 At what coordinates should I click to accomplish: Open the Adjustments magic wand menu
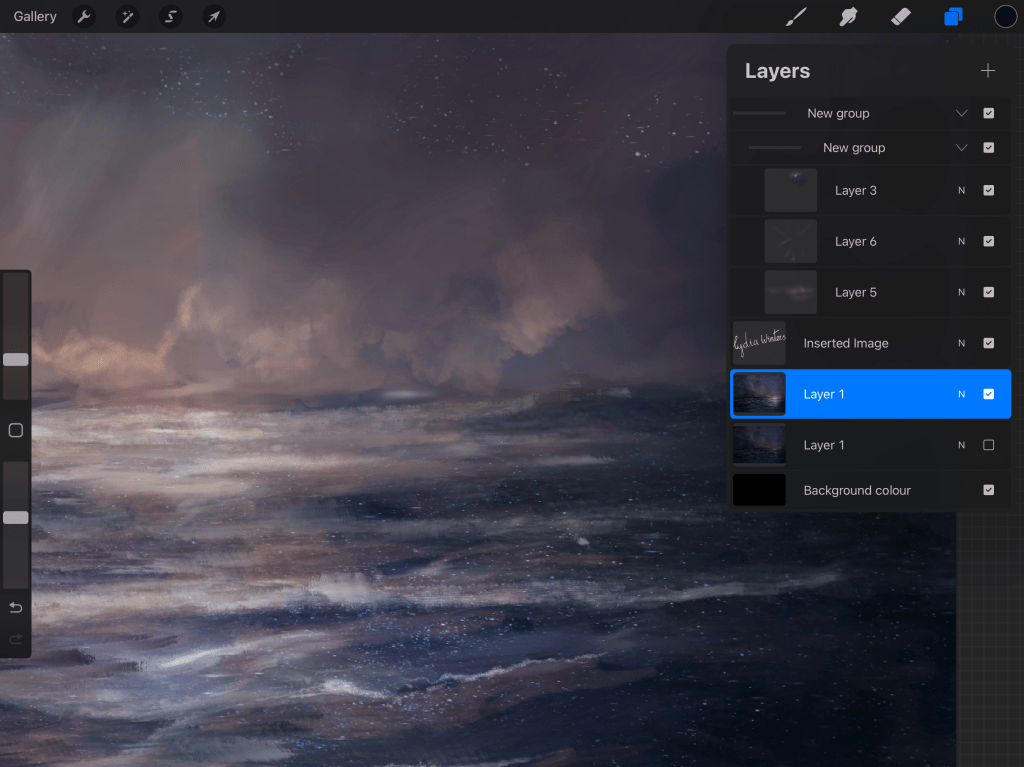[127, 17]
